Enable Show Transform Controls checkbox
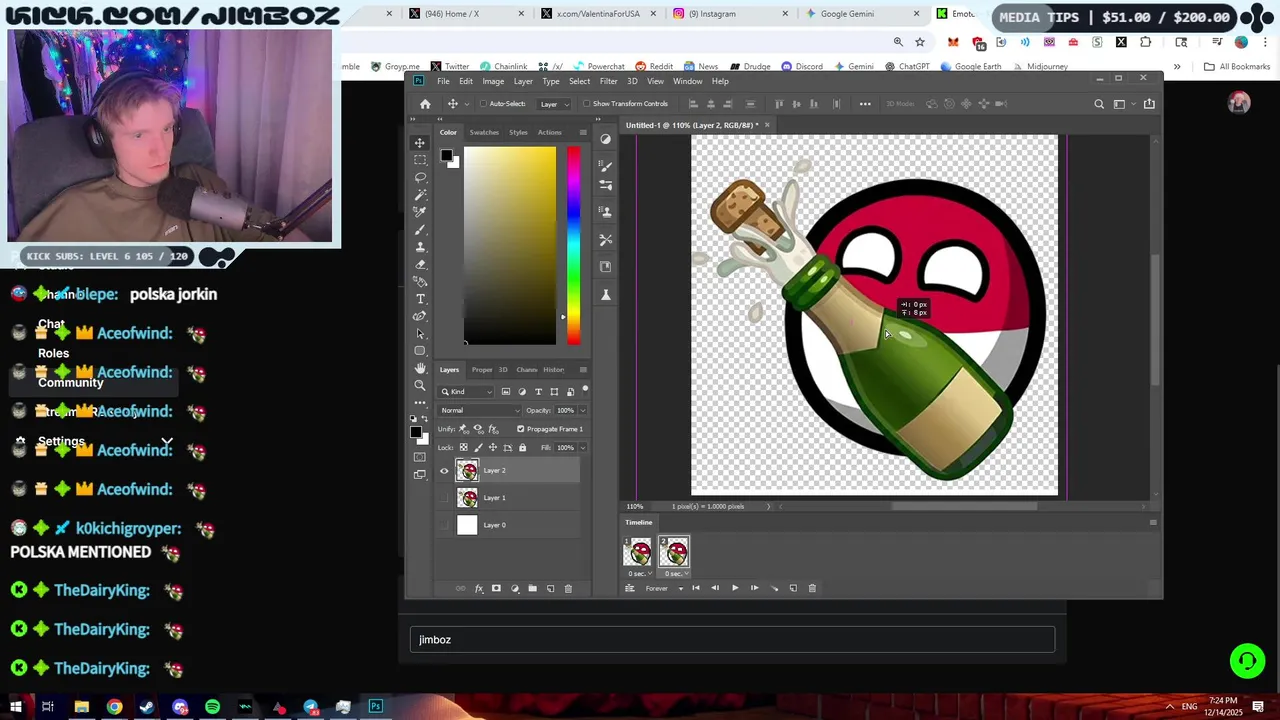The height and width of the screenshot is (720, 1280). [587, 104]
